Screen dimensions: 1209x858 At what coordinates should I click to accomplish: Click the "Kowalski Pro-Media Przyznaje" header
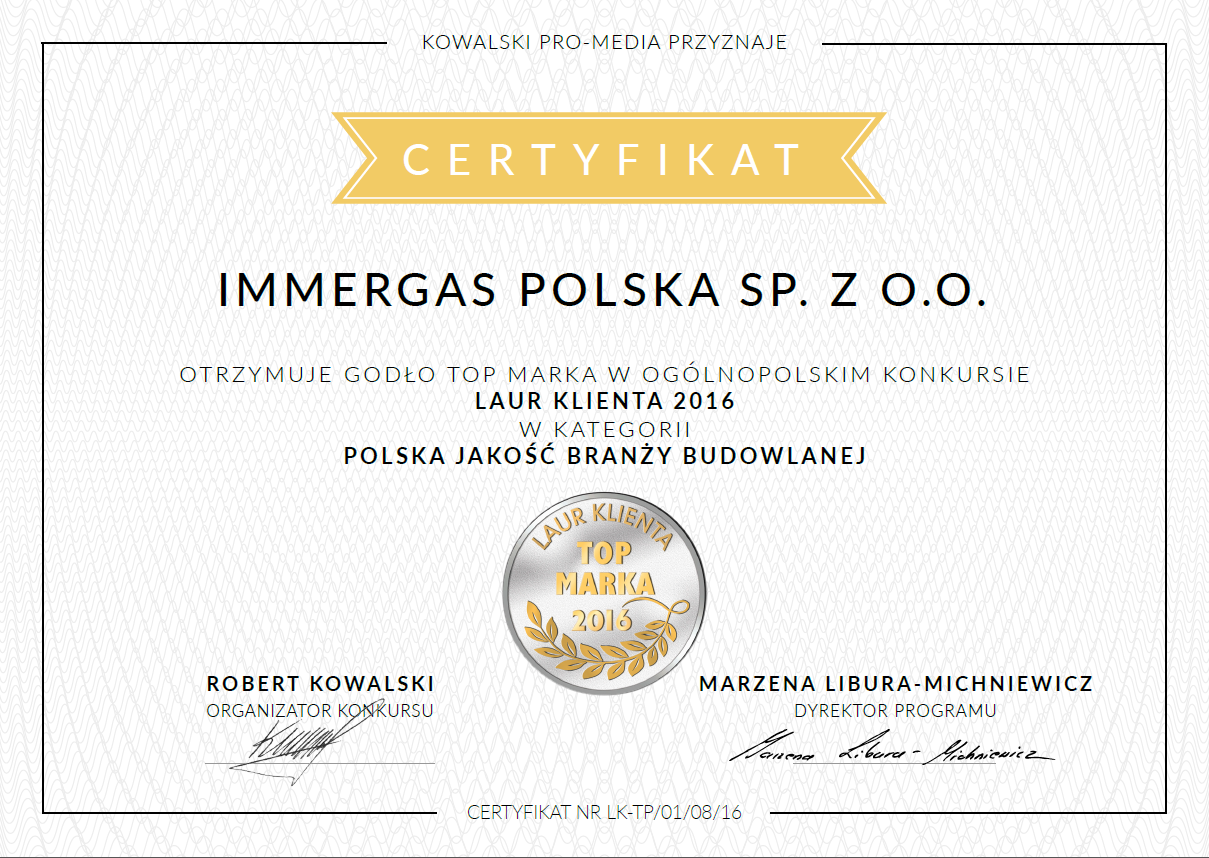pos(604,42)
